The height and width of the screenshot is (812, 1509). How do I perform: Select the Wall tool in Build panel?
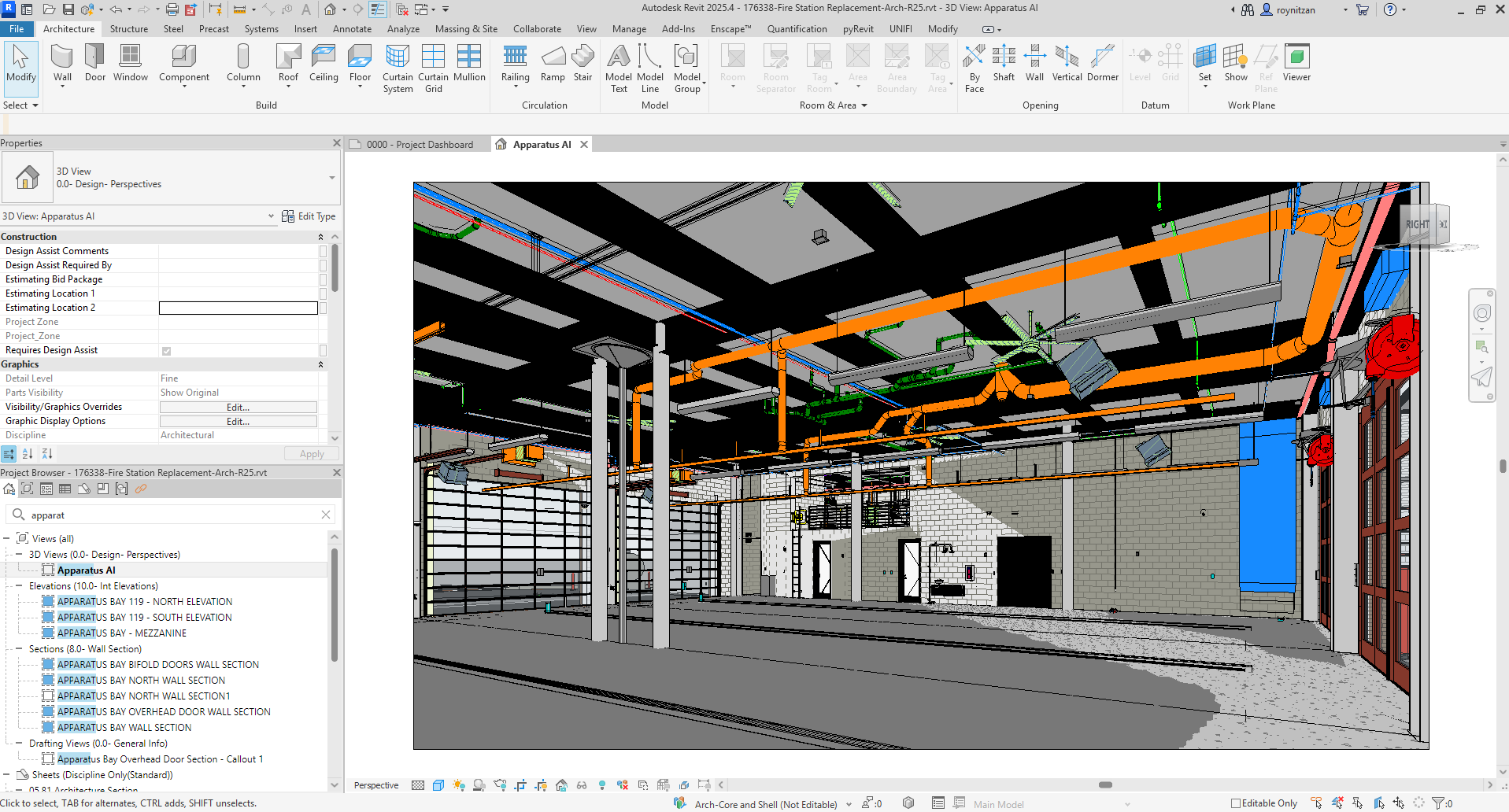tap(62, 64)
